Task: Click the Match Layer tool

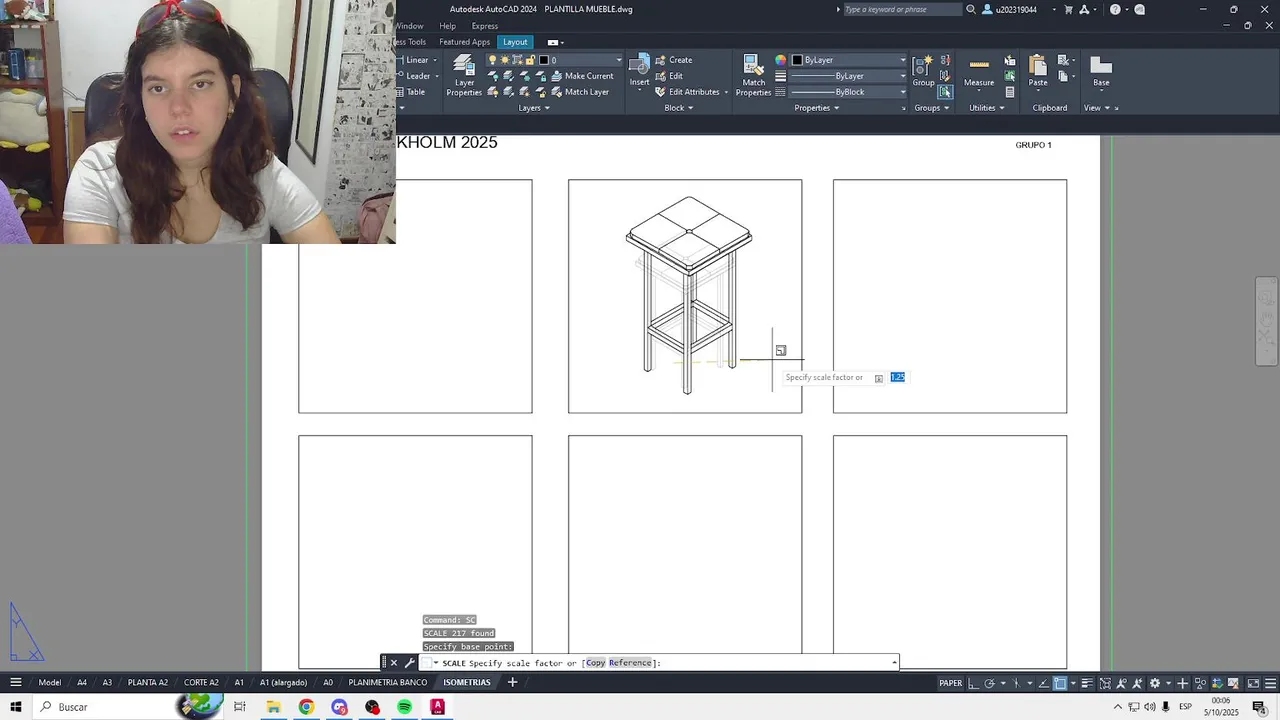Action: tap(579, 92)
